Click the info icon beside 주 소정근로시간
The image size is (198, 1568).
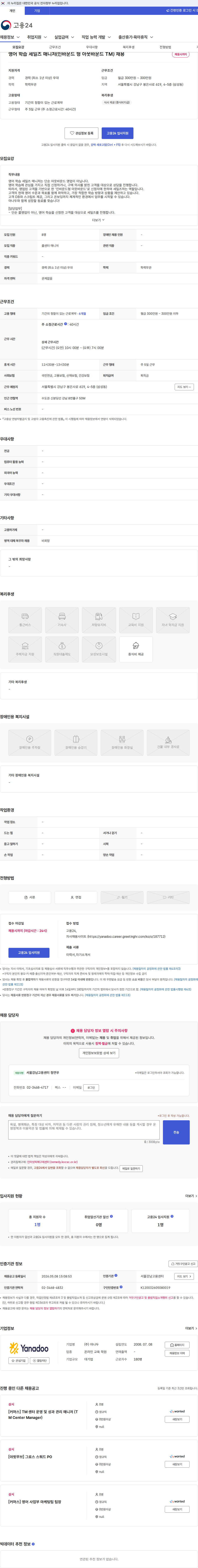66,324
